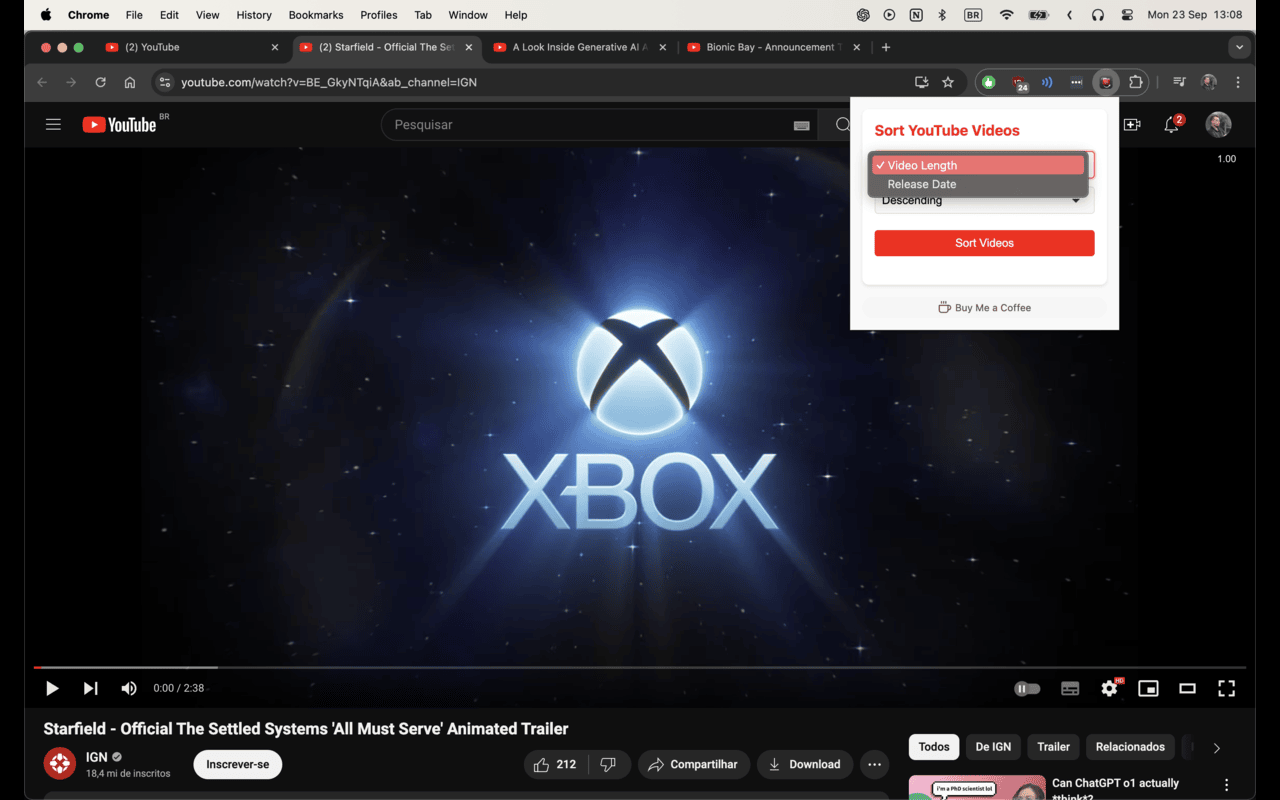The width and height of the screenshot is (1280, 800).
Task: Click the Download button
Action: click(x=805, y=764)
